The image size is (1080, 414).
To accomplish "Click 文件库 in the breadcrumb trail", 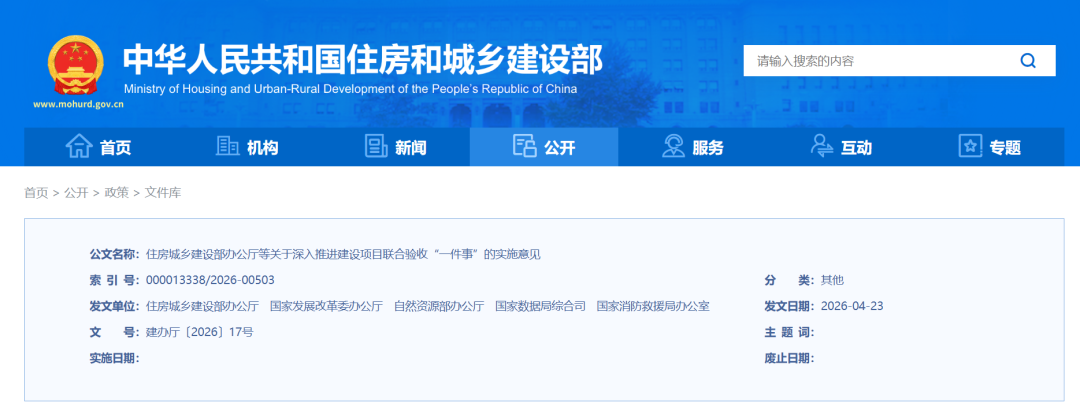I will [x=163, y=193].
